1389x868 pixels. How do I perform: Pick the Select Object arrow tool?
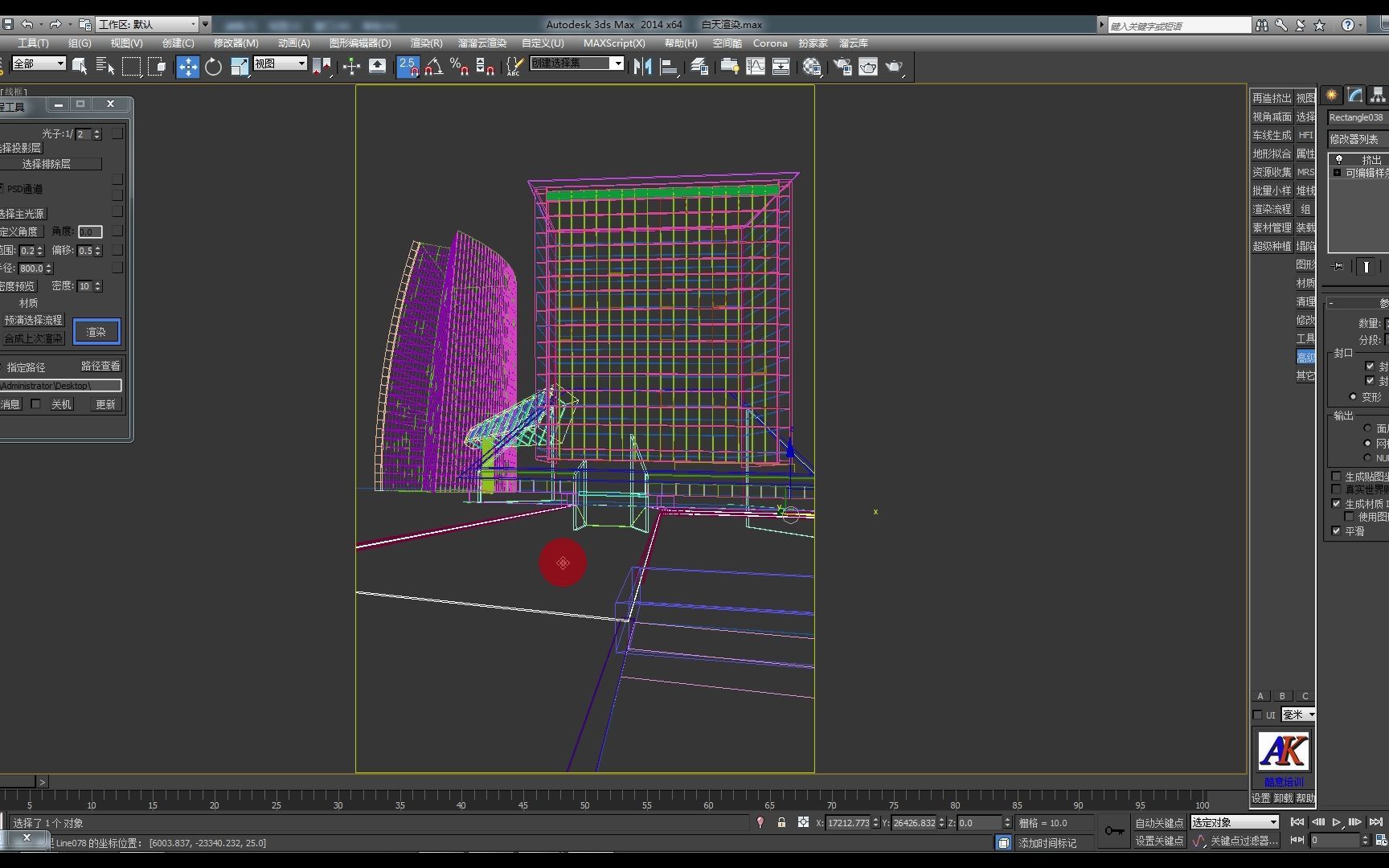tap(80, 67)
